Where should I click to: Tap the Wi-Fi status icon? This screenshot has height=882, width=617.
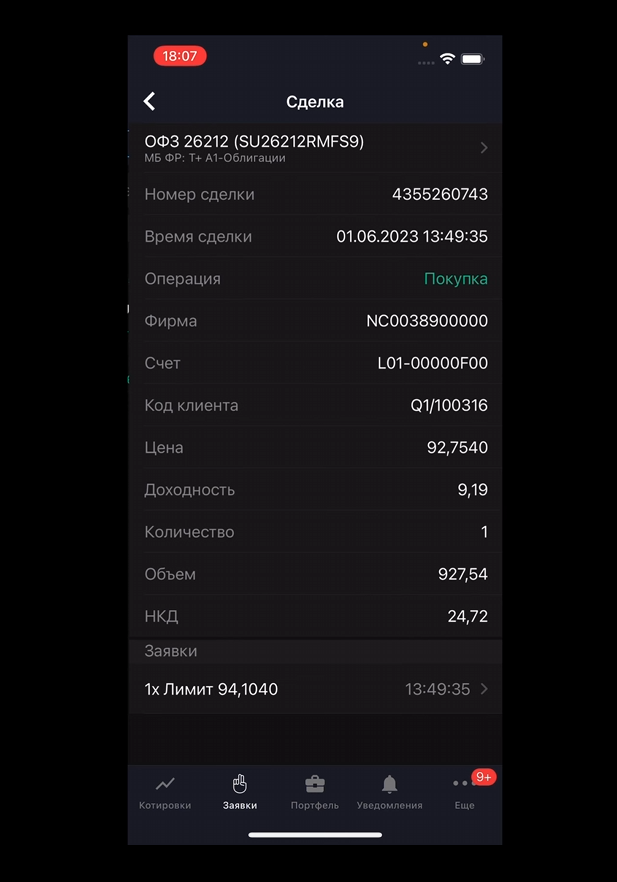click(447, 59)
